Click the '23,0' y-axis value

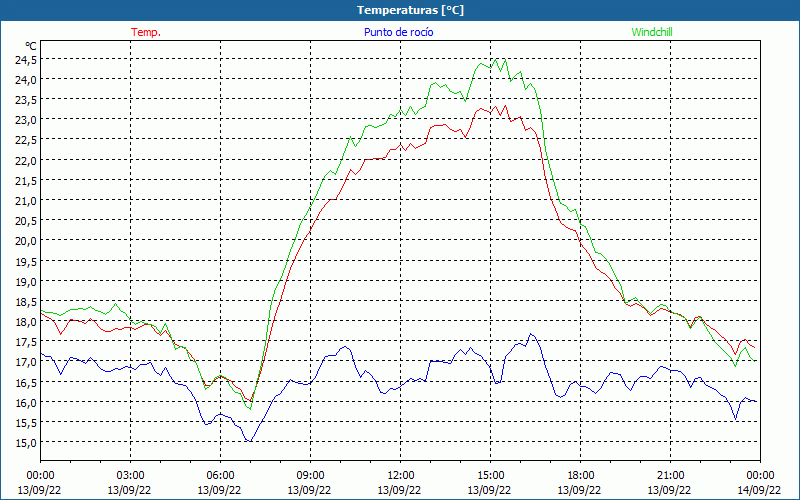point(26,120)
